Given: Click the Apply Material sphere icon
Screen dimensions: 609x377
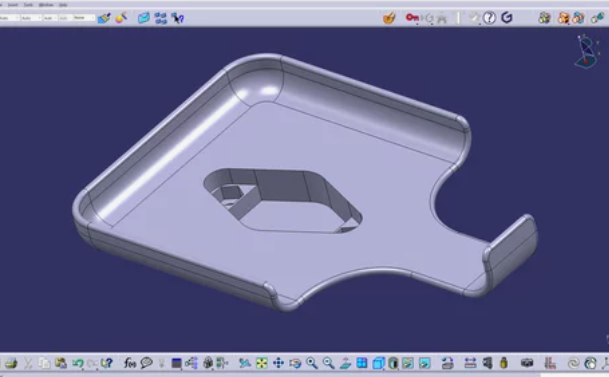Looking at the screenshot, I should coord(121,18).
